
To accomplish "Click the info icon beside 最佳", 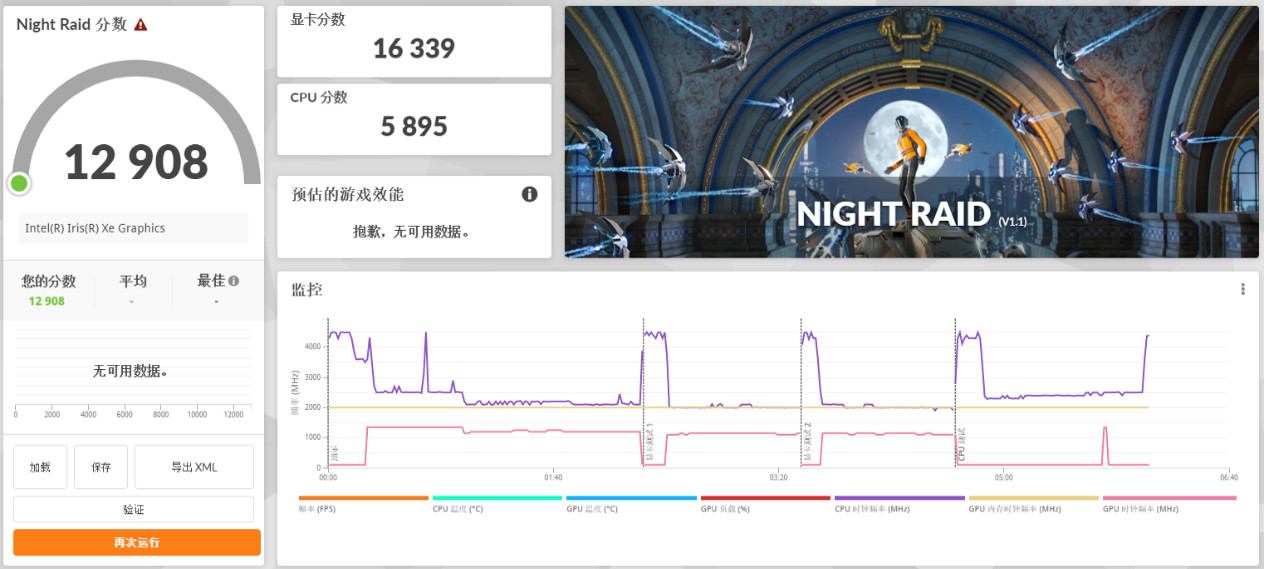I will point(233,282).
